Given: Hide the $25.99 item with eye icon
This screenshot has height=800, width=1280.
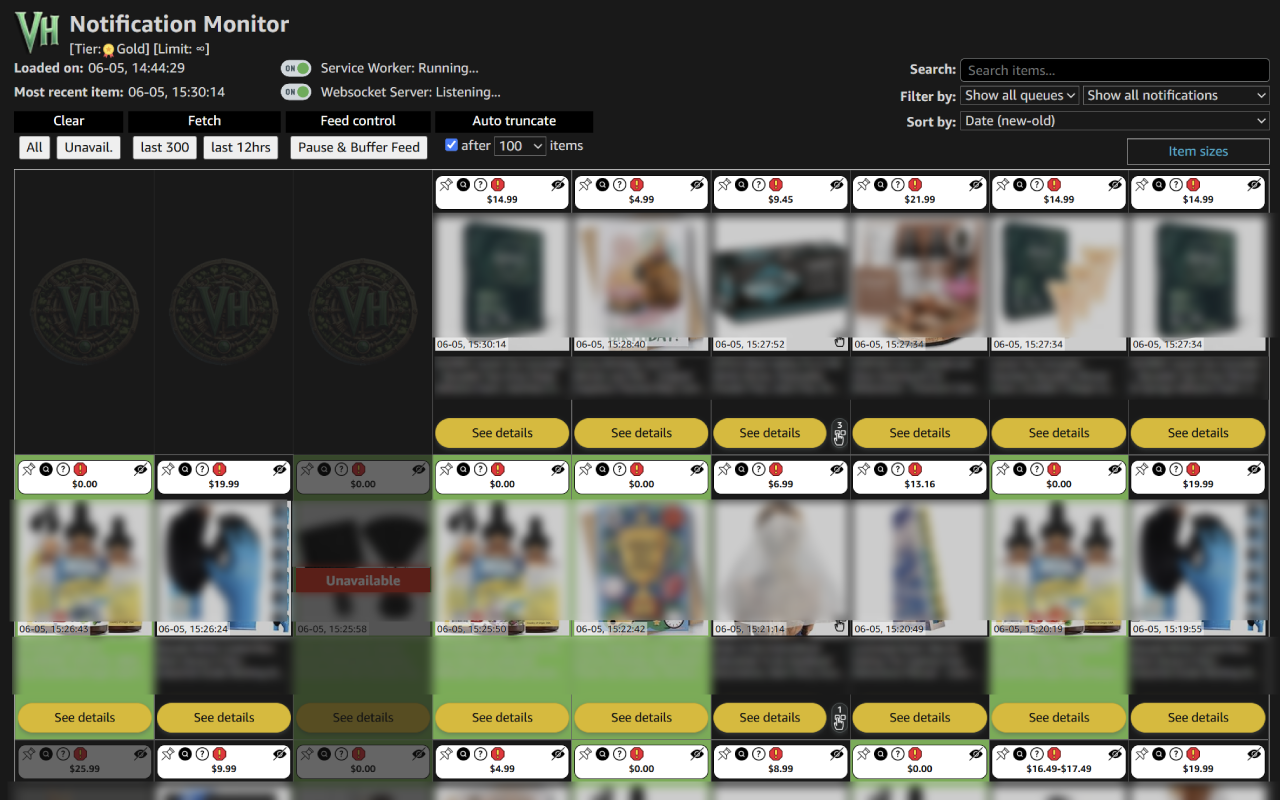Looking at the screenshot, I should (x=140, y=754).
